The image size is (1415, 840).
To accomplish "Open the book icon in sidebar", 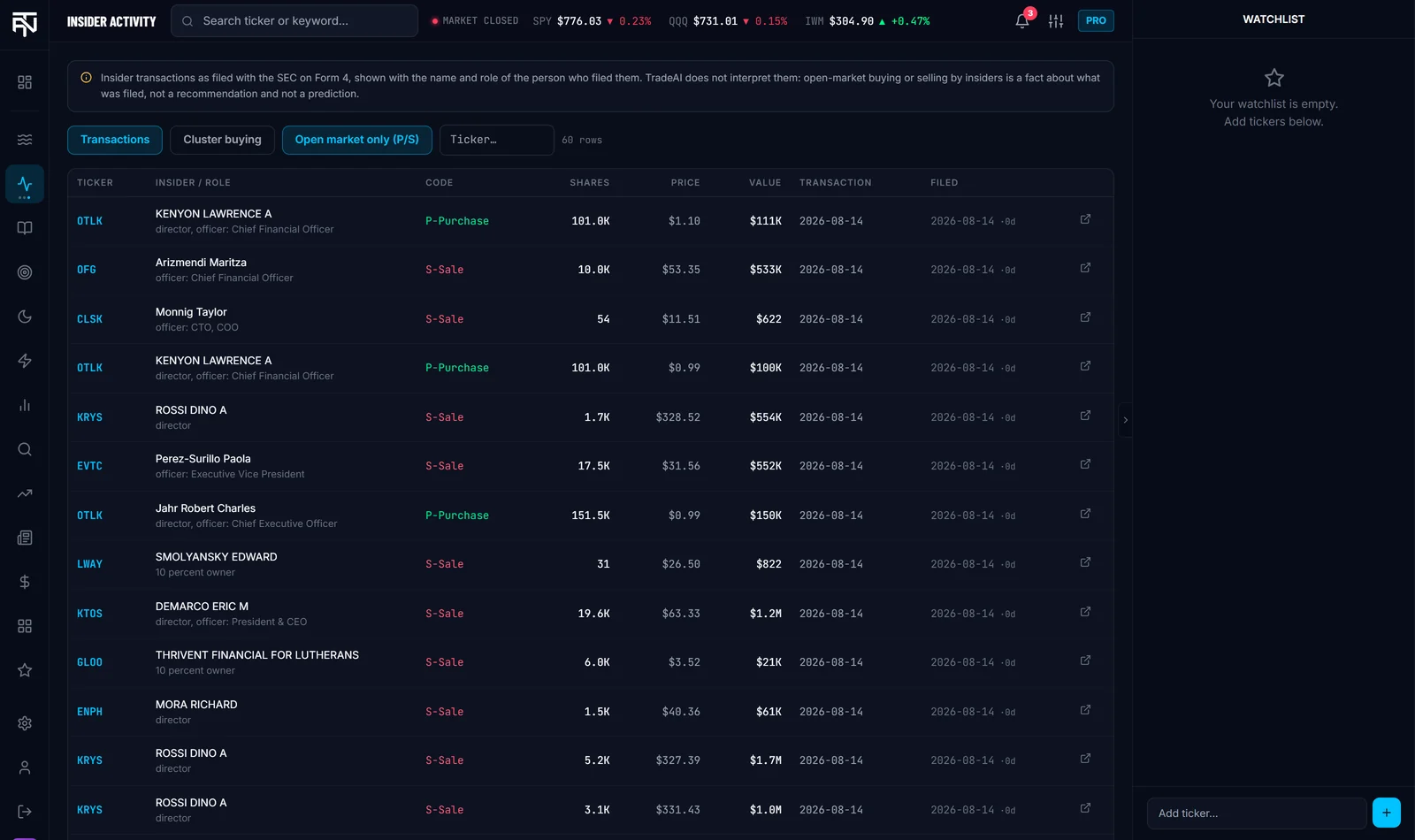I will point(25,228).
